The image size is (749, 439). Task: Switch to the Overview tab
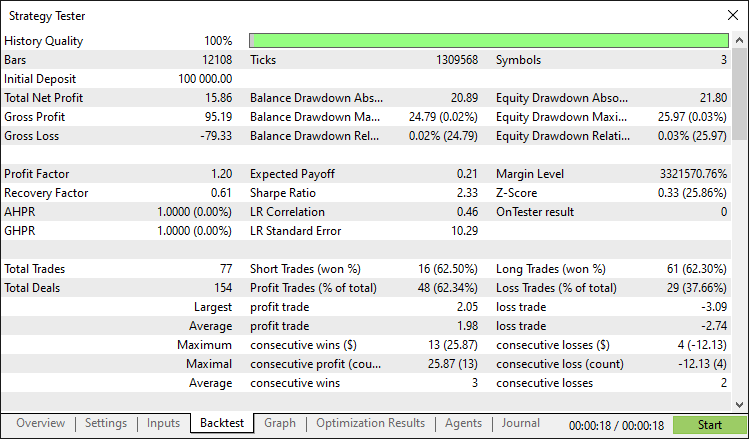41,423
